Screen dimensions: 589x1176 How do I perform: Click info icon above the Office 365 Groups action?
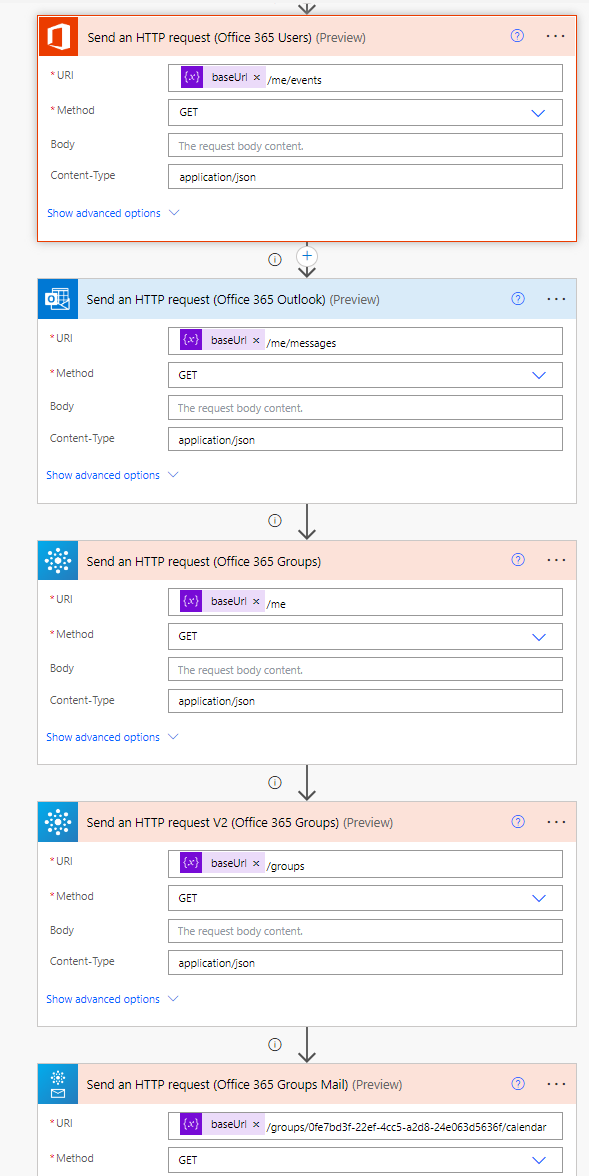click(275, 520)
